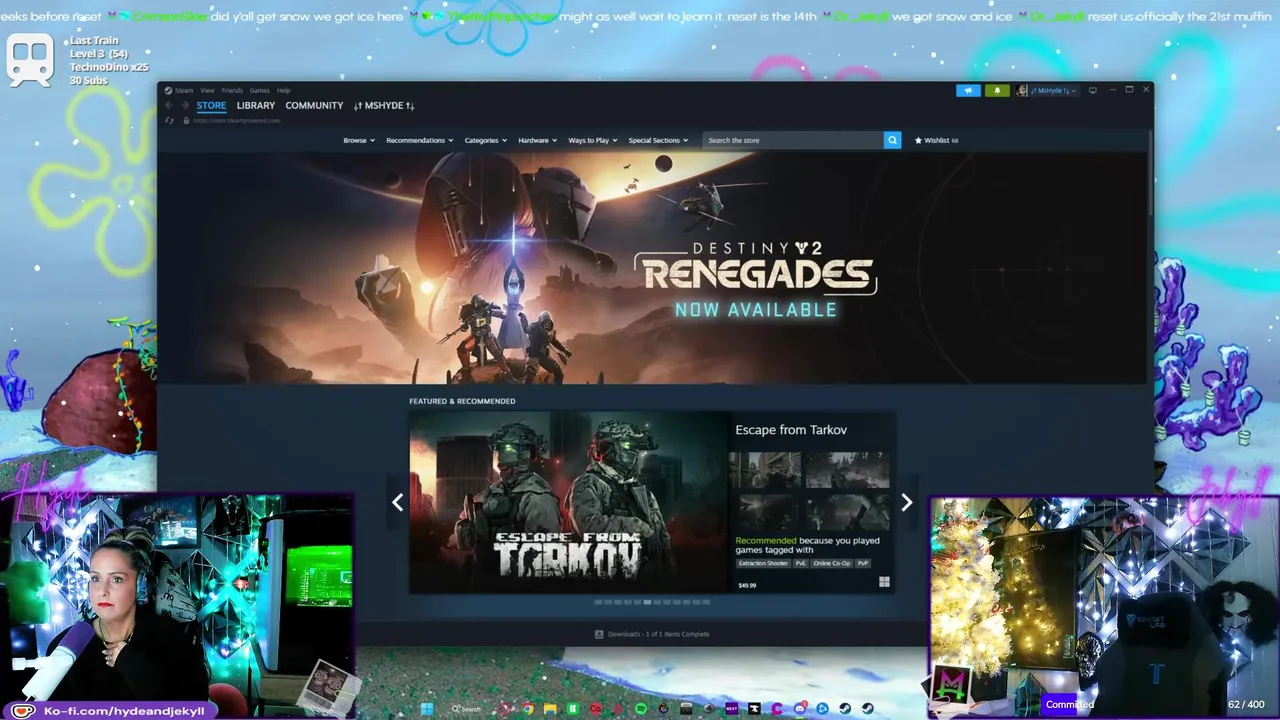Click the Faceit-style black and white taskbar icon

click(754, 709)
